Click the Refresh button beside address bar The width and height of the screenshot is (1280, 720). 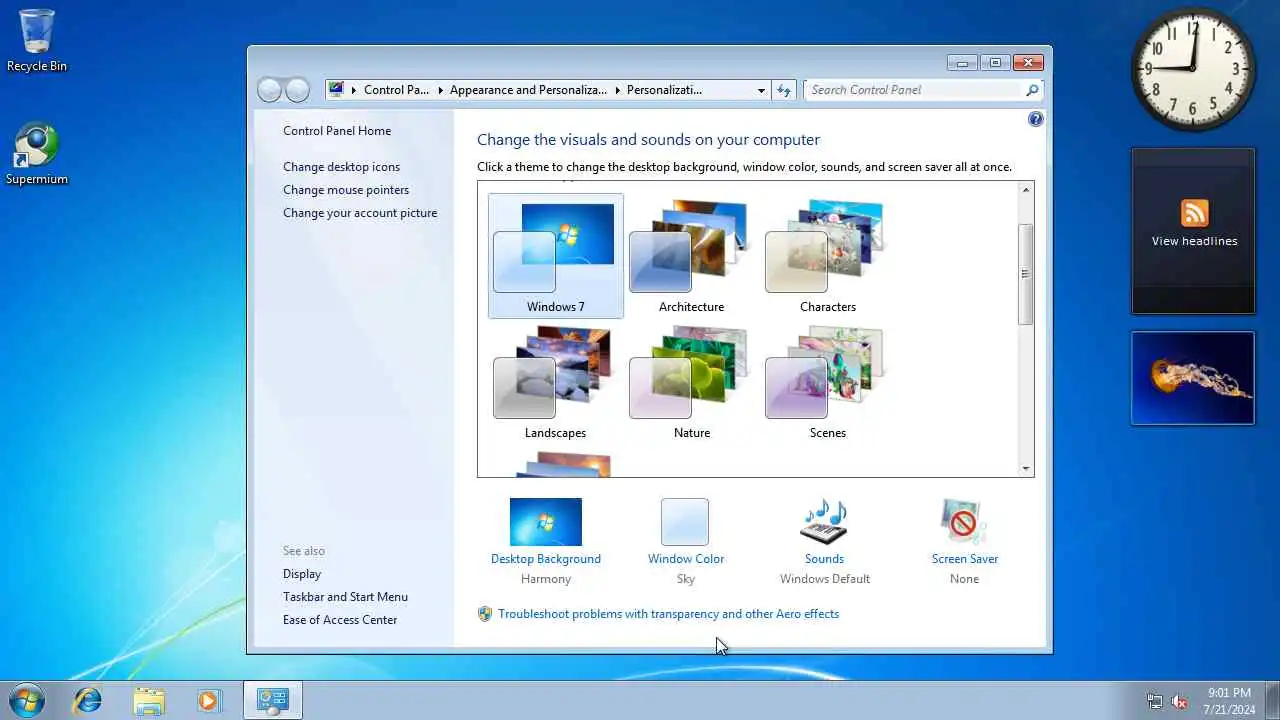(785, 90)
